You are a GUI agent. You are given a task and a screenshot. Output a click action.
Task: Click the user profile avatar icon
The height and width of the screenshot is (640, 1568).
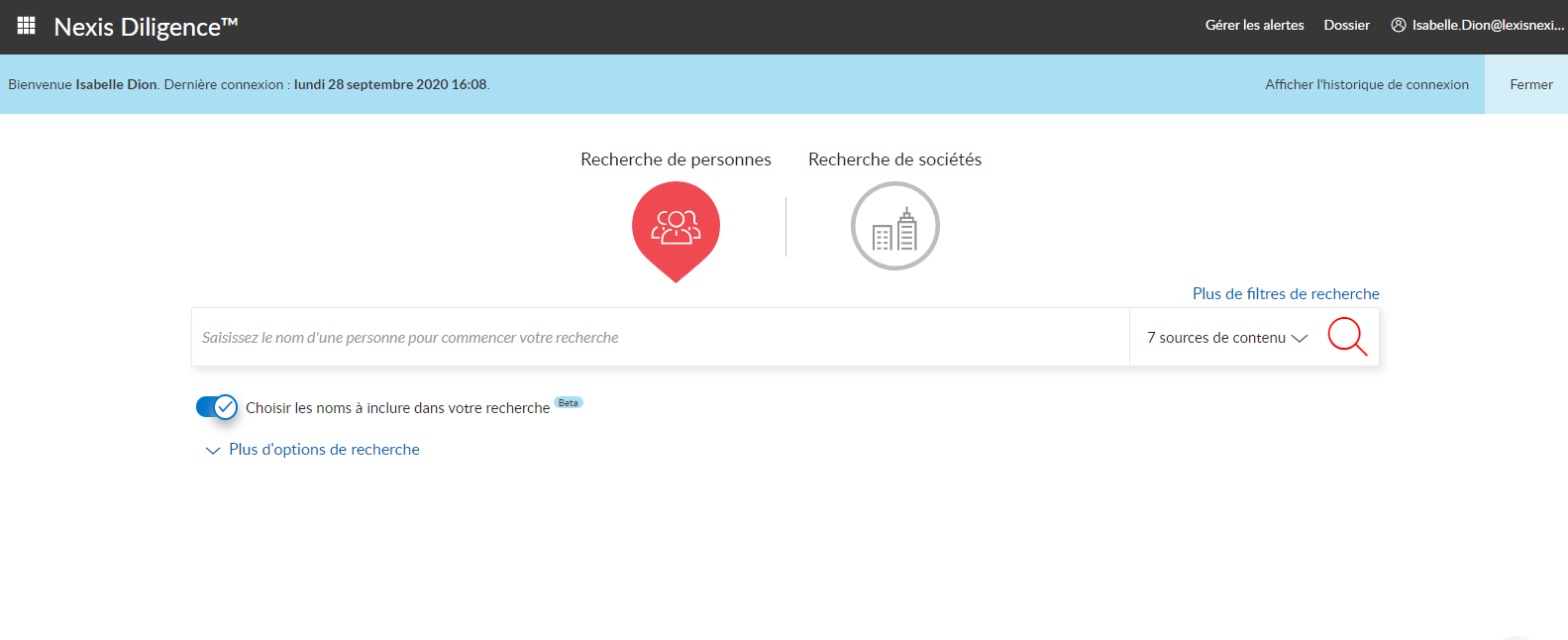tap(1399, 26)
